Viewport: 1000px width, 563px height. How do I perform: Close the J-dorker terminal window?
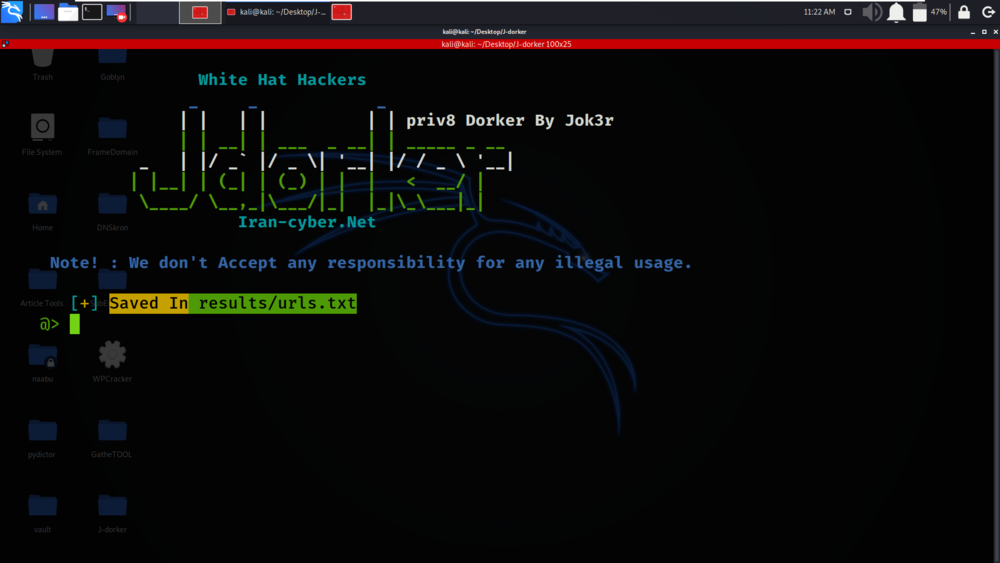[996, 32]
